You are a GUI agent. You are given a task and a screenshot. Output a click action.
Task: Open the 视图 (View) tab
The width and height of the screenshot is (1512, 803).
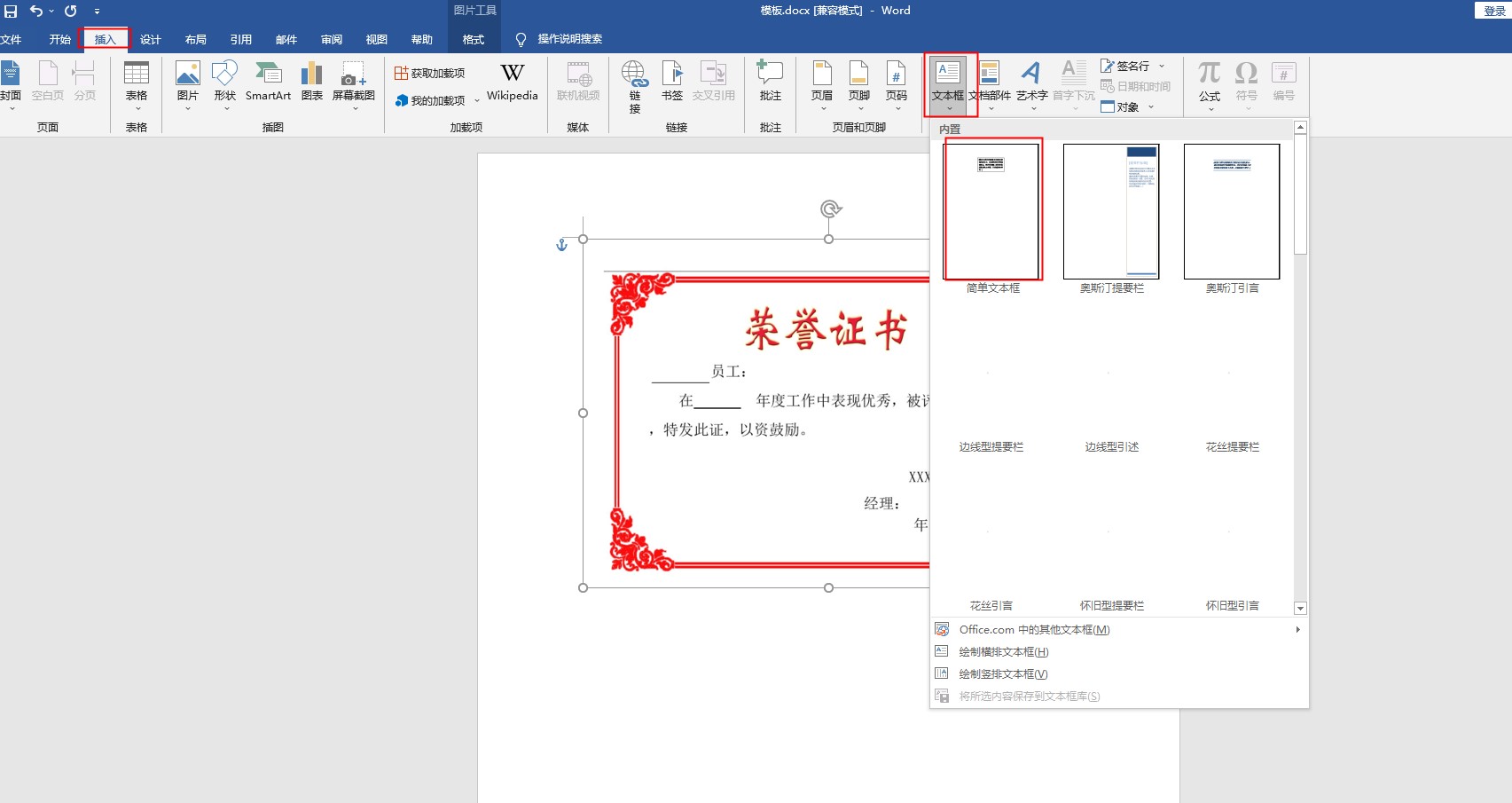(x=377, y=39)
